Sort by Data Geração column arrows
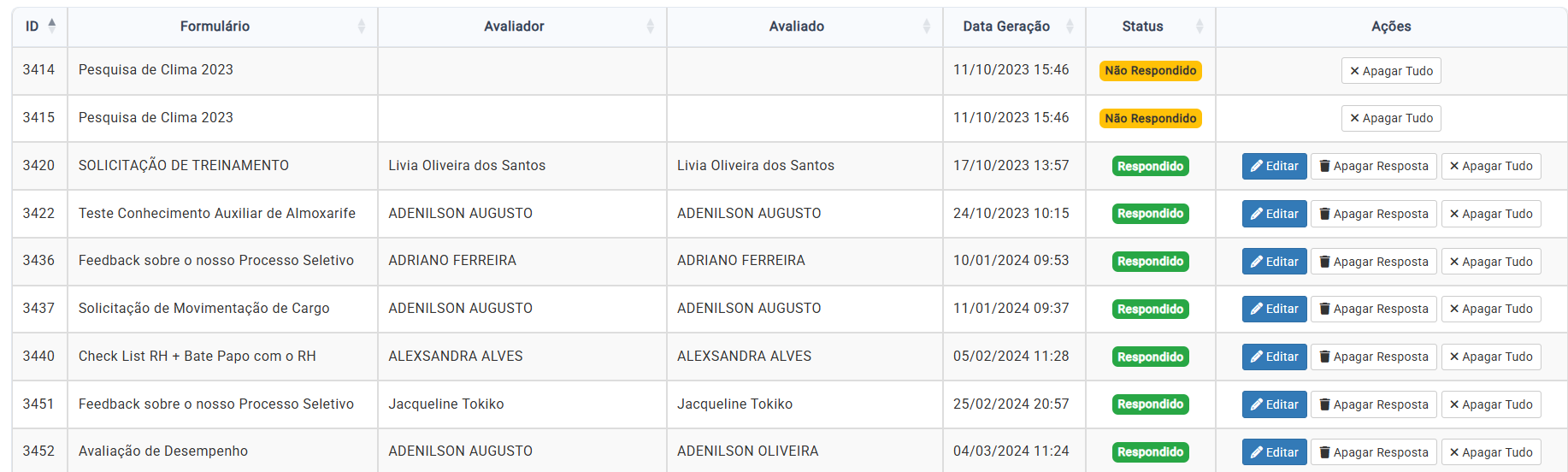 [1069, 27]
